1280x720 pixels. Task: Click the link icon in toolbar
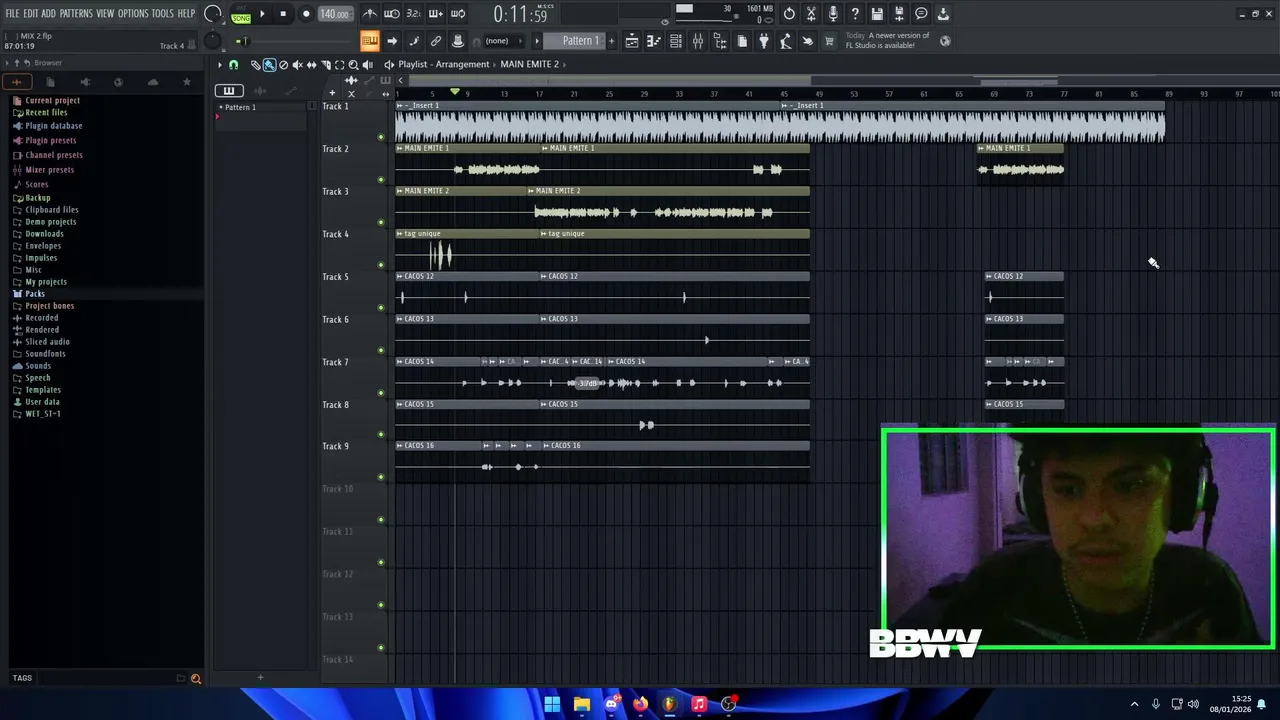[436, 41]
